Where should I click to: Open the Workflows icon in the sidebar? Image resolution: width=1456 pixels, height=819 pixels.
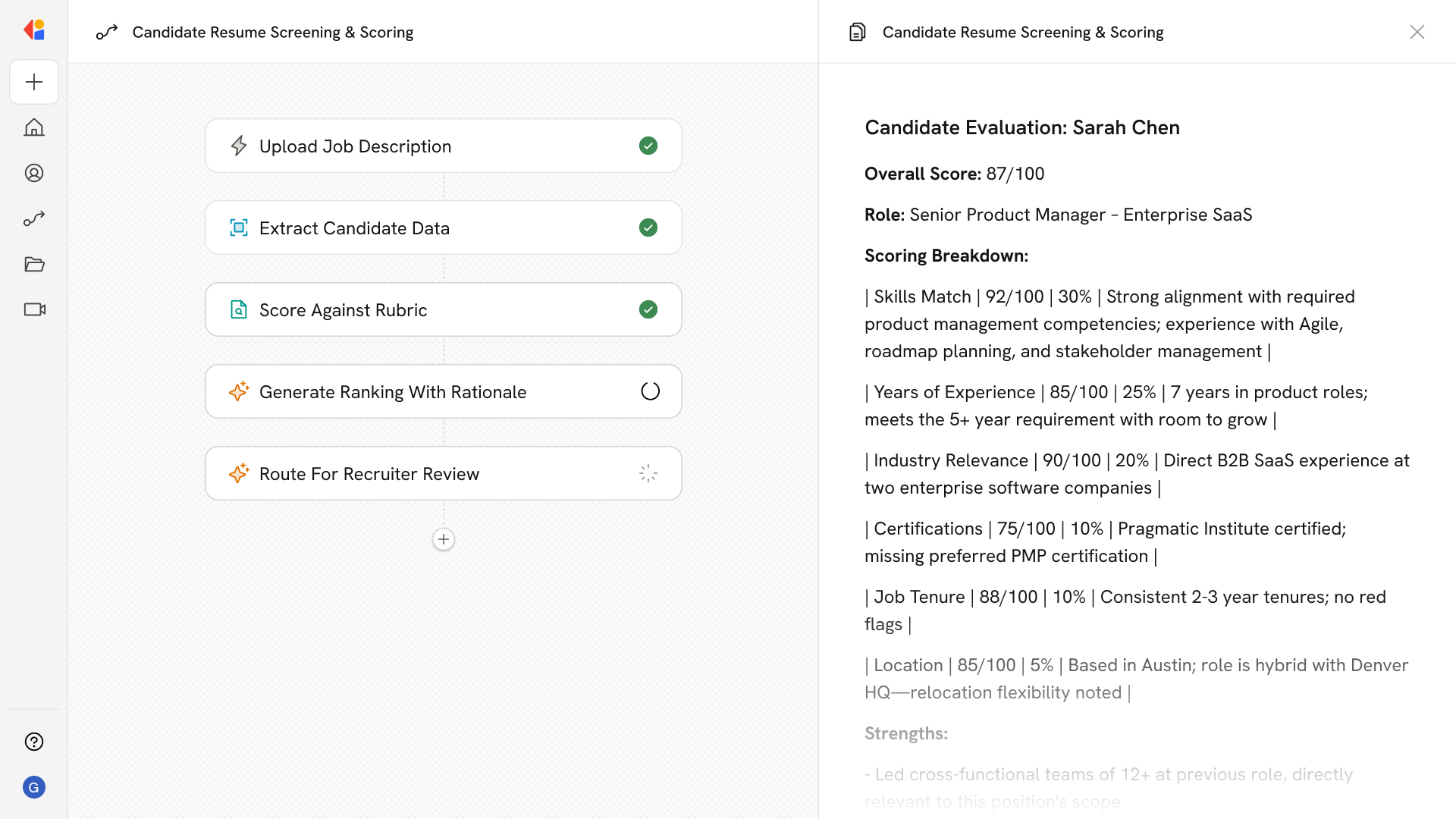pyautogui.click(x=34, y=218)
